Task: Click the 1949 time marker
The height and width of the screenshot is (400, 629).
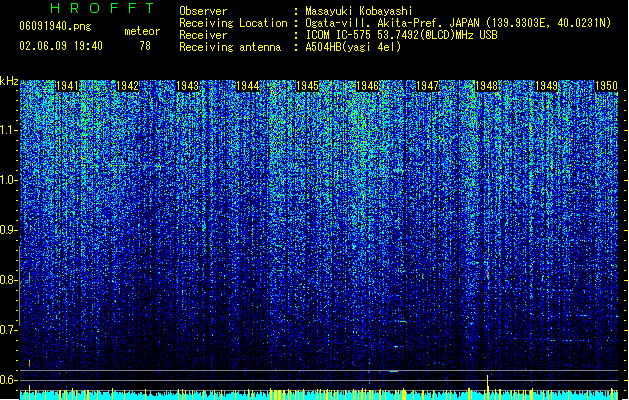Action: click(546, 86)
